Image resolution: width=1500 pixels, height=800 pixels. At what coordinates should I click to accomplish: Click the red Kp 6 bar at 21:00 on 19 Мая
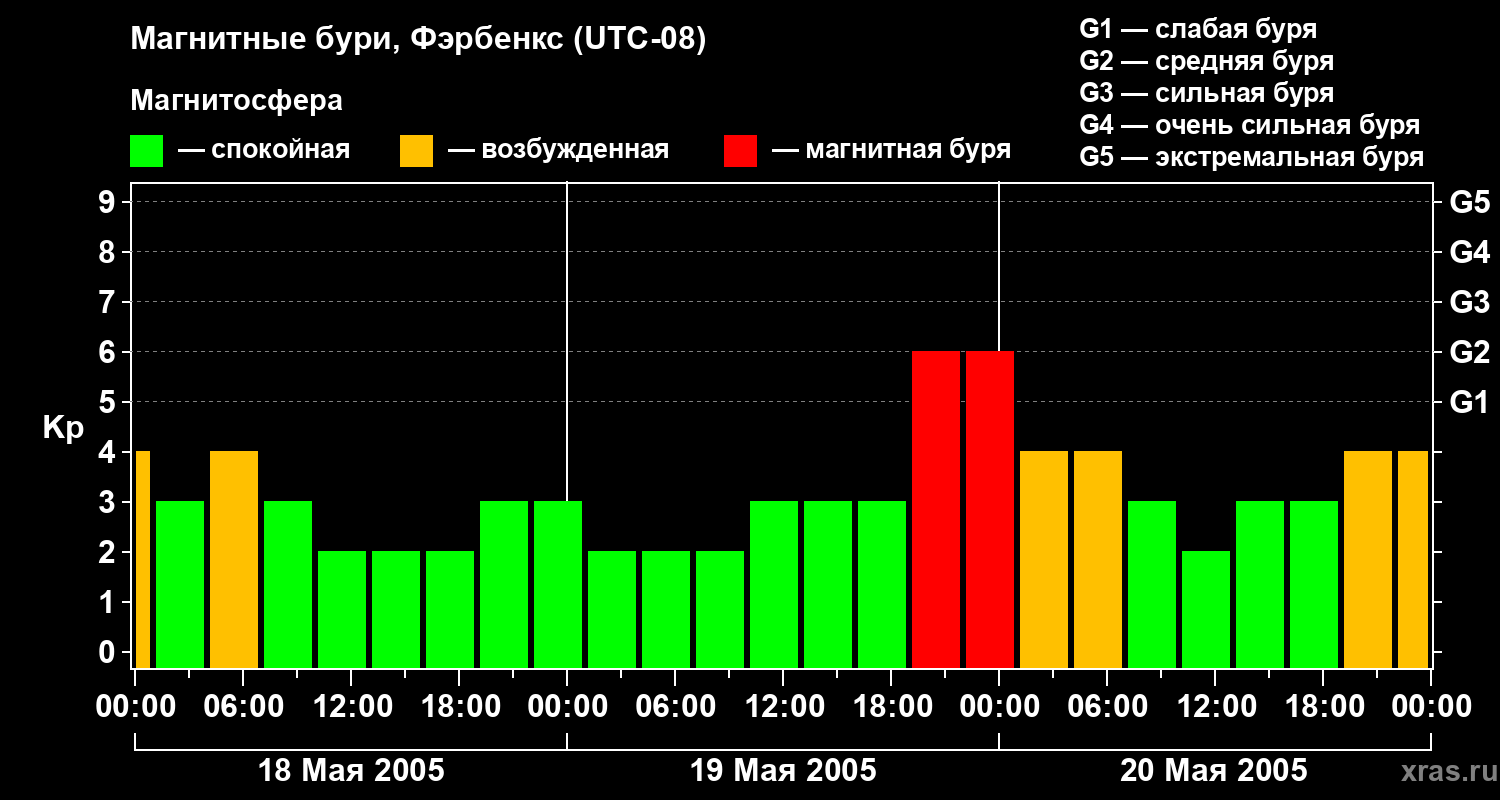[x=936, y=509]
